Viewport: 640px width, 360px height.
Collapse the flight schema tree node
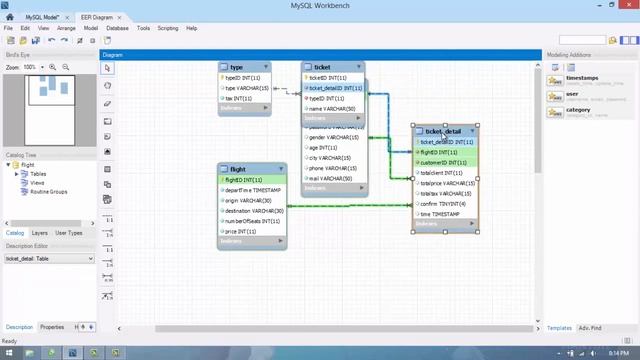(x=8, y=164)
